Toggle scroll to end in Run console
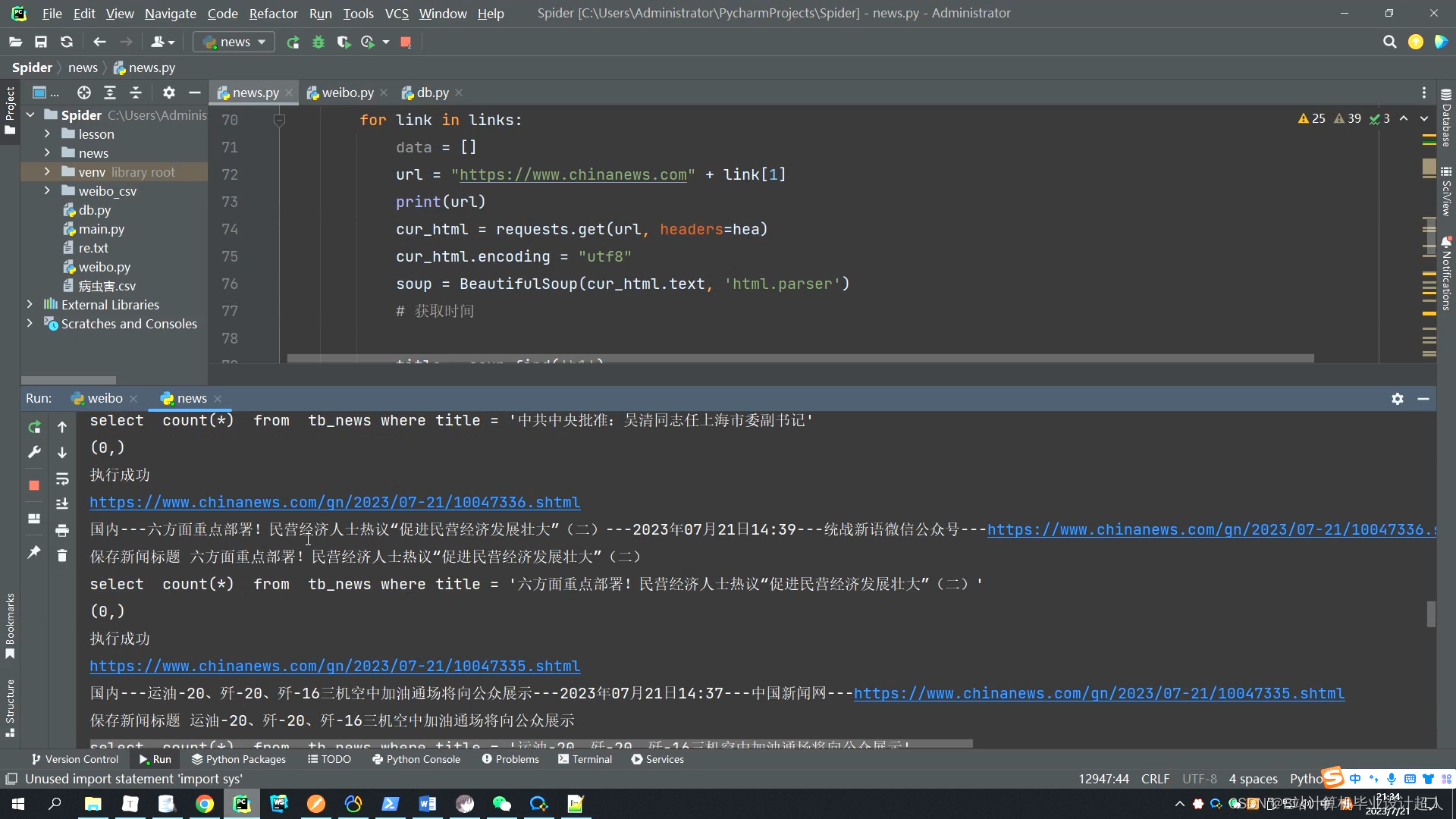This screenshot has width=1456, height=819. (62, 504)
